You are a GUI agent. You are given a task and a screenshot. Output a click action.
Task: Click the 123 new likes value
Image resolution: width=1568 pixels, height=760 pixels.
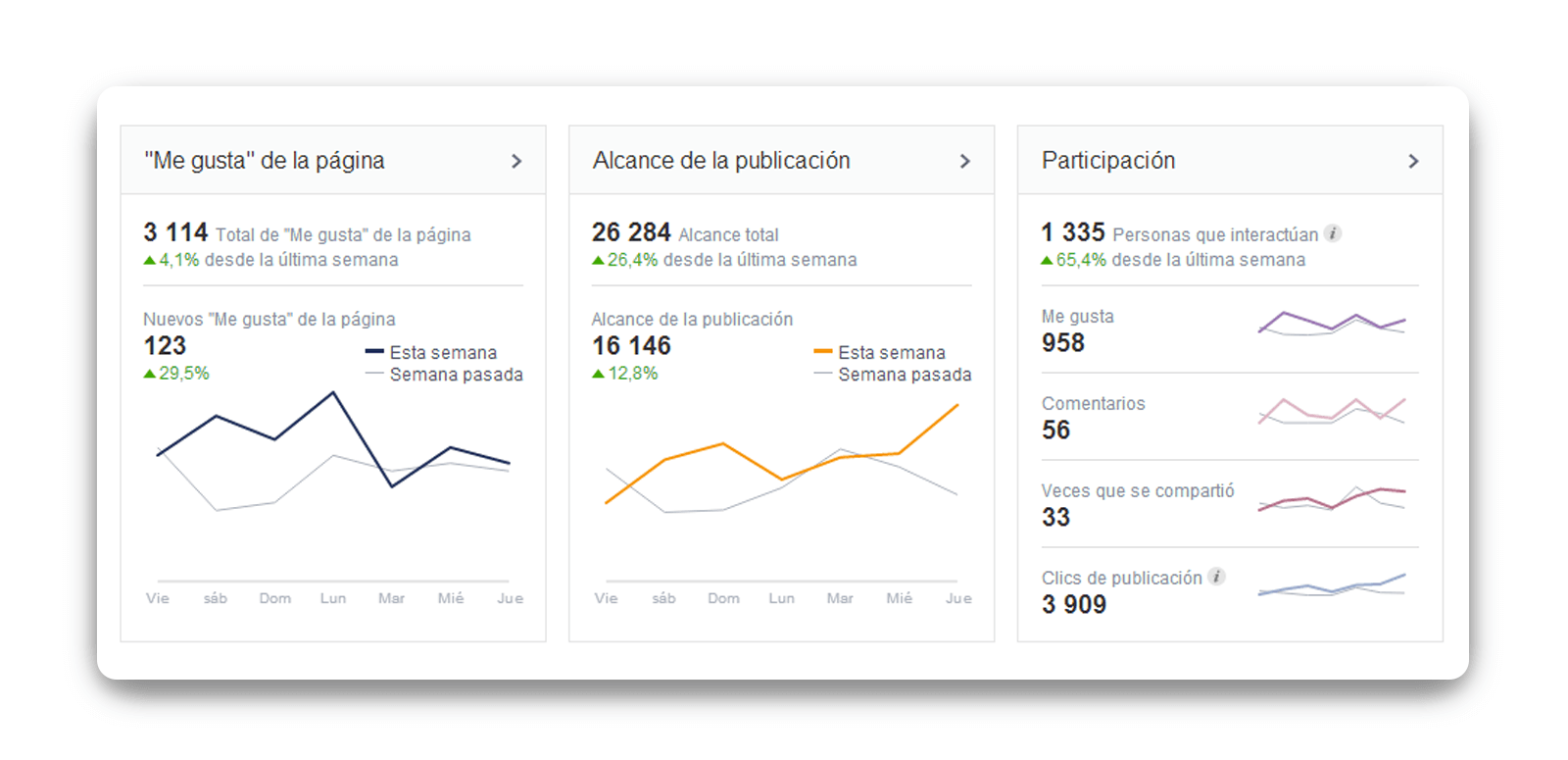coord(165,346)
